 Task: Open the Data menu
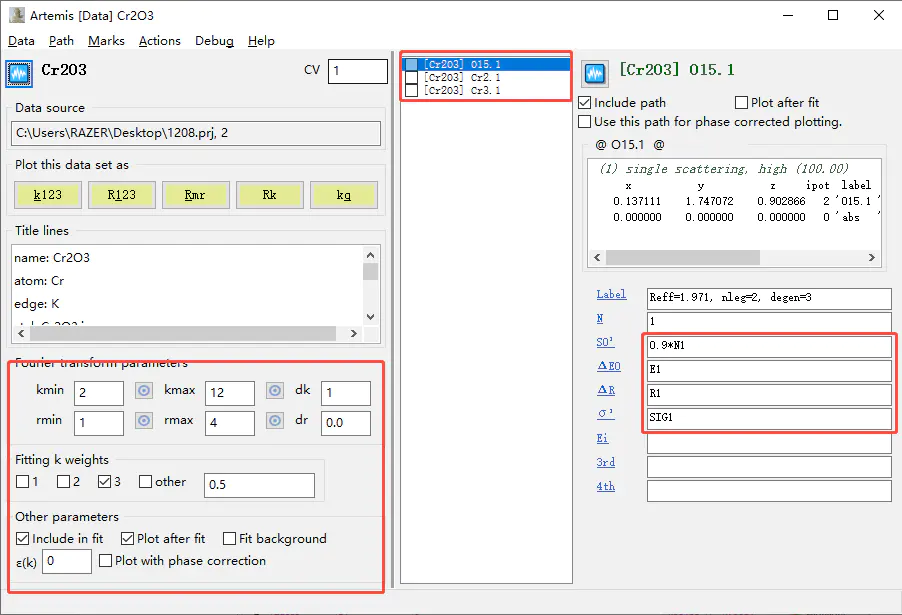21,41
